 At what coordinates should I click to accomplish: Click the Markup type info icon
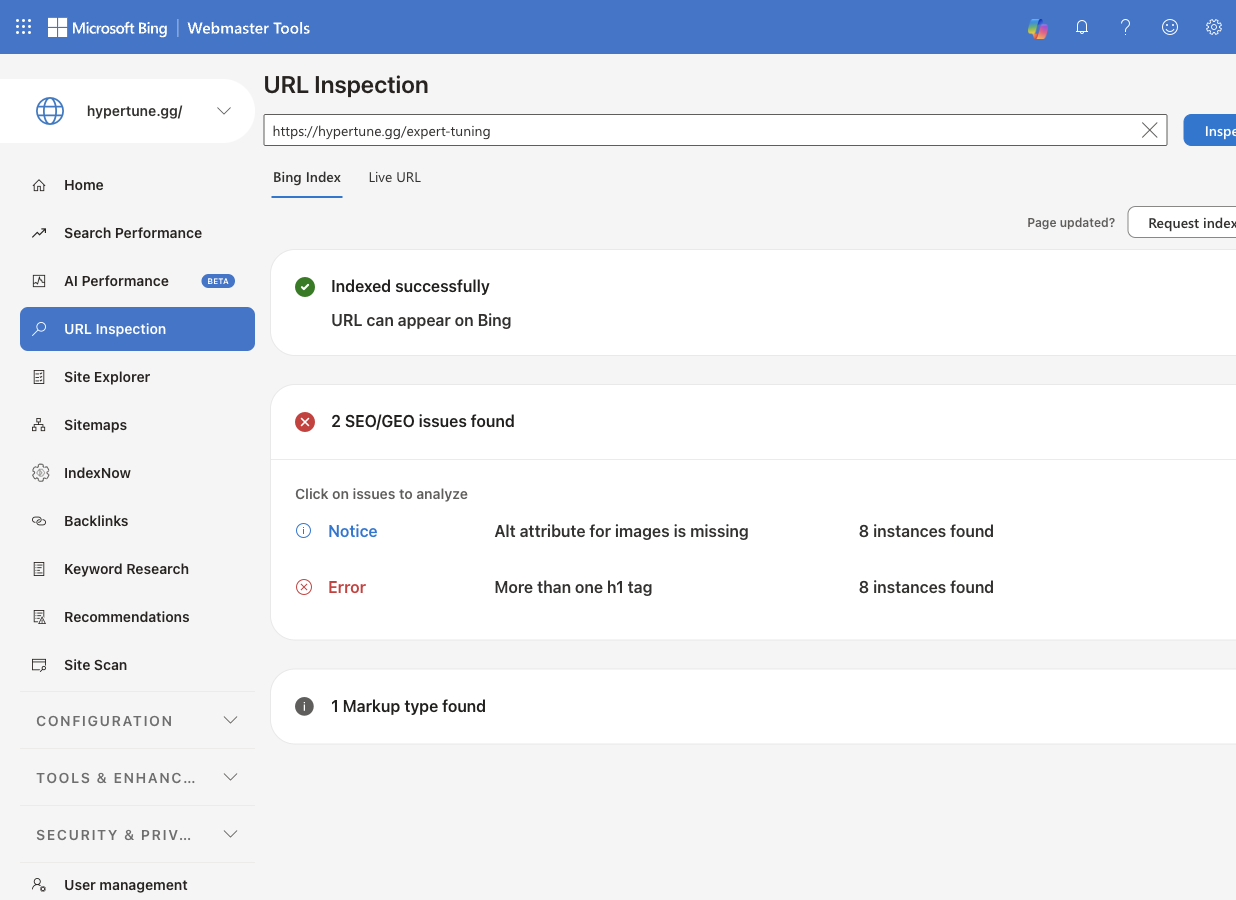click(x=305, y=707)
